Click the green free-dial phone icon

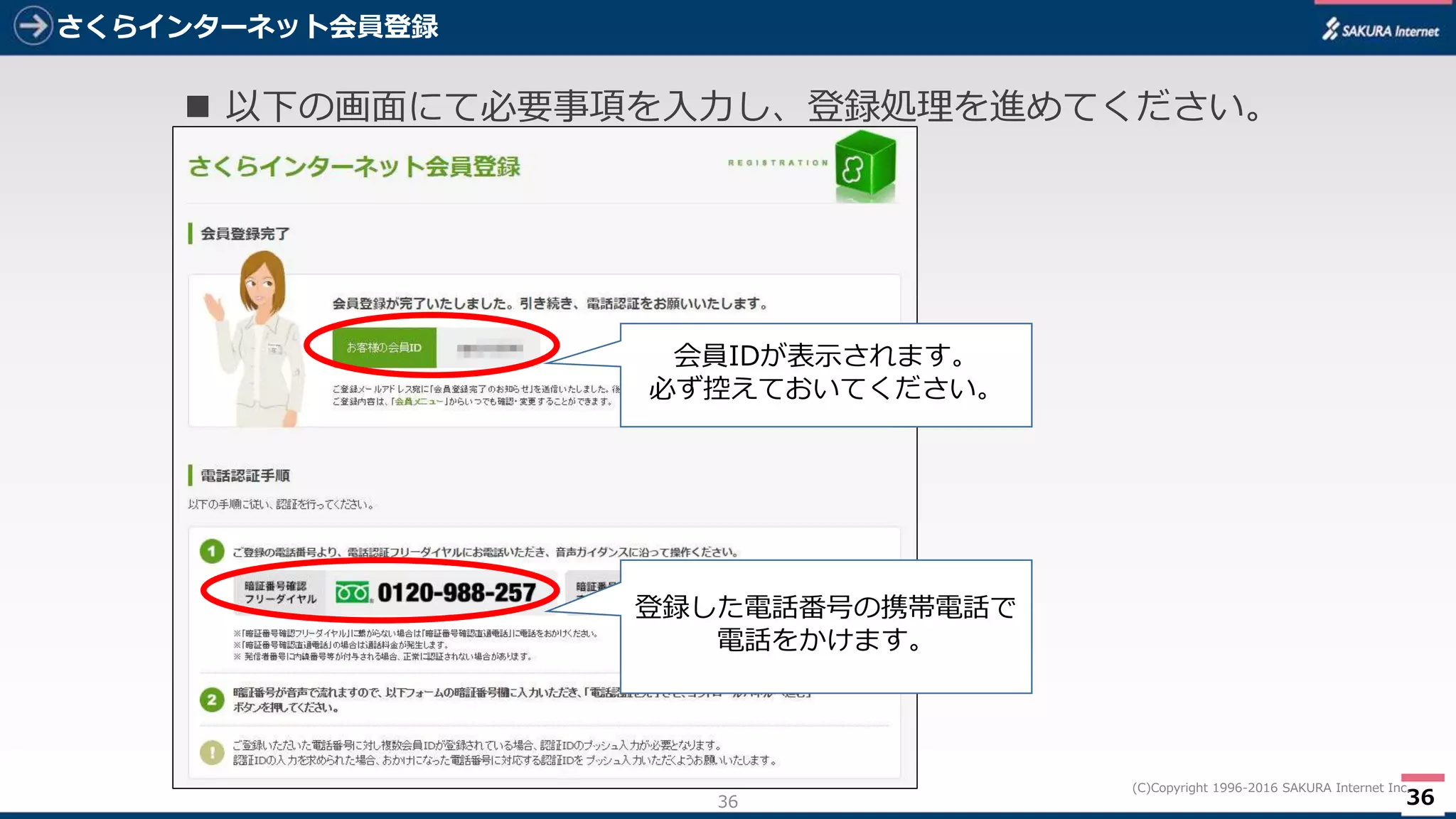353,592
